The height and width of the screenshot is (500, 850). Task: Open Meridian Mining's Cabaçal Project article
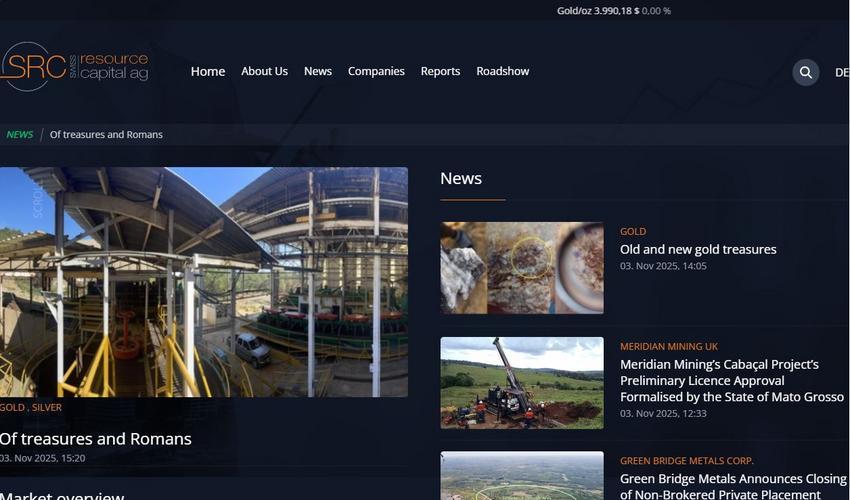732,381
